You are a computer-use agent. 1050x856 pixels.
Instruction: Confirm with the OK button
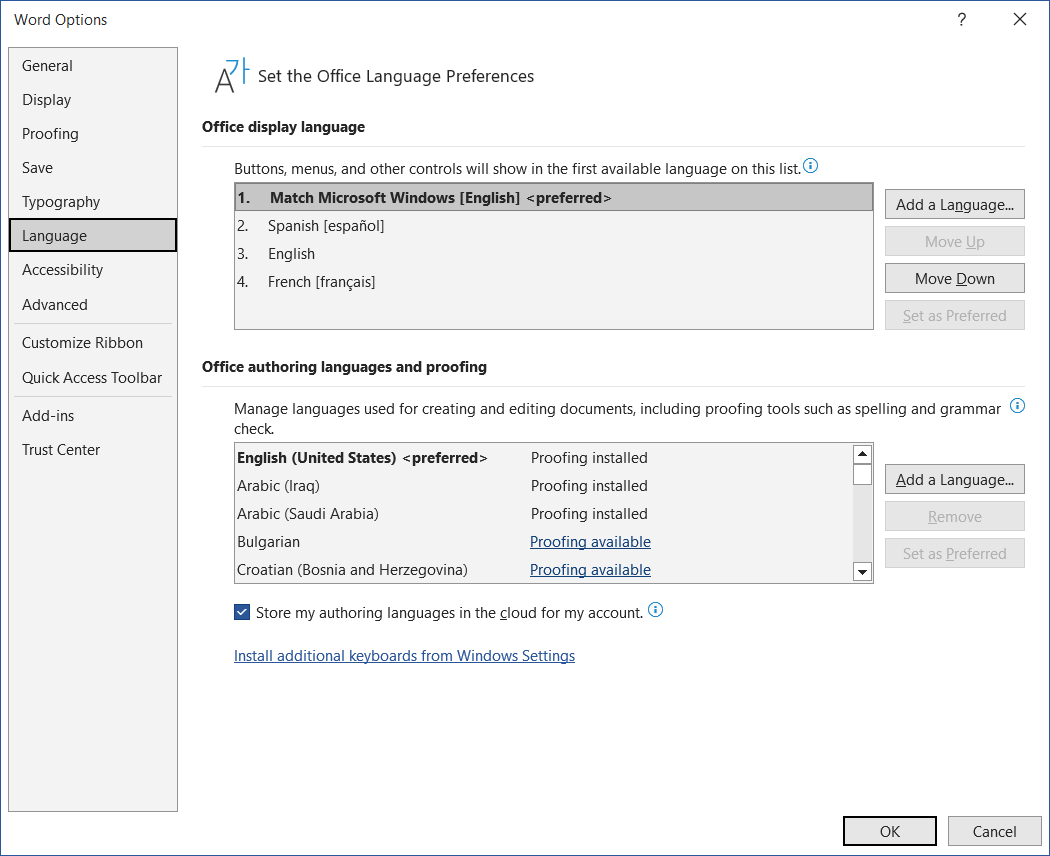point(889,831)
